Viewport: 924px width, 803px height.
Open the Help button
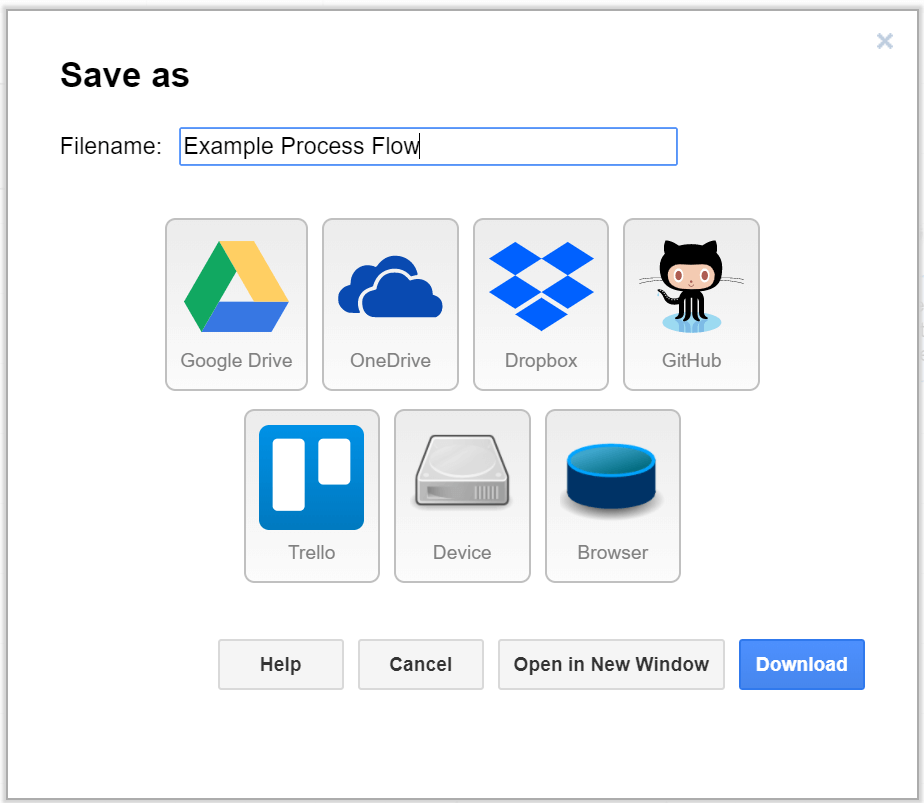[x=280, y=664]
